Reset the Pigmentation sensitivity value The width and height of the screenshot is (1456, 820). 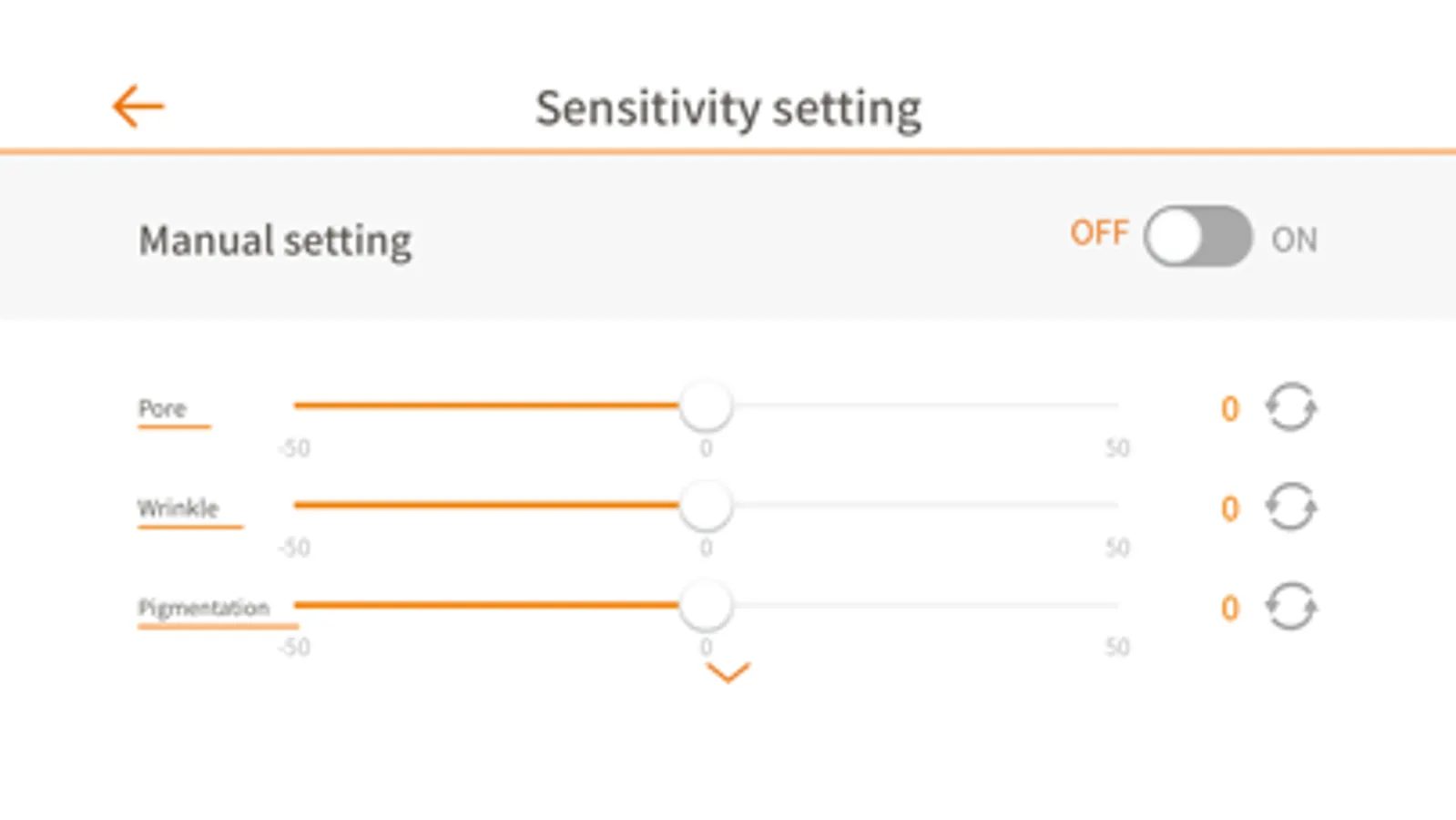pos(1290,607)
